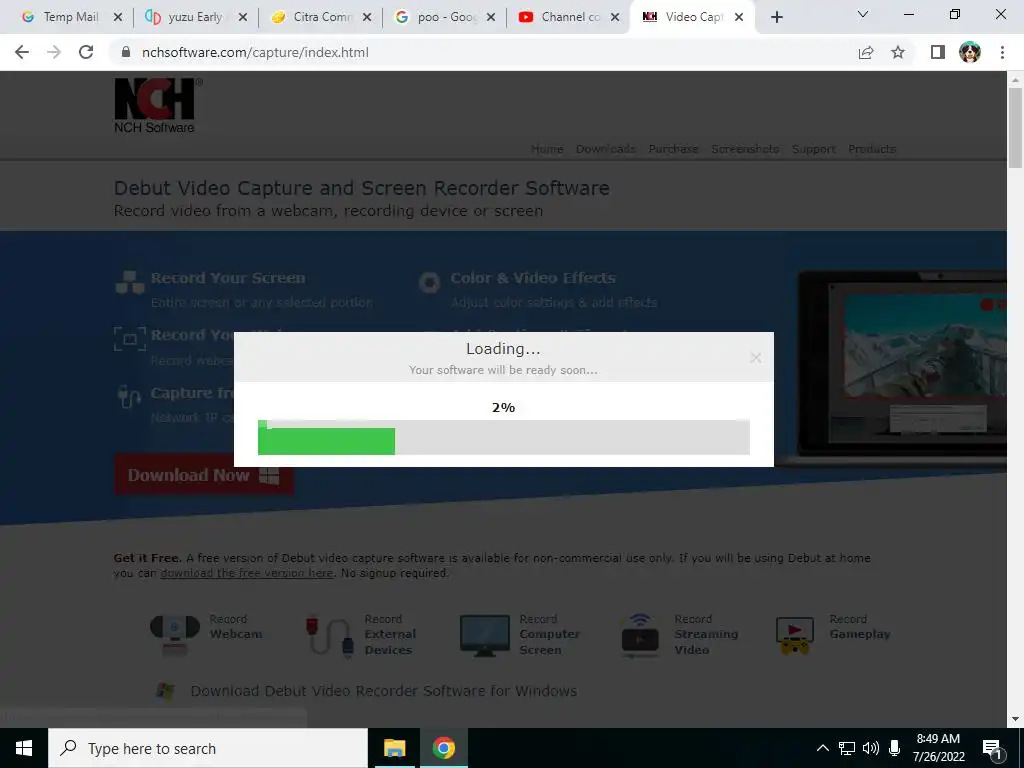
Task: Click the Color & Video Effects icon
Action: click(429, 282)
